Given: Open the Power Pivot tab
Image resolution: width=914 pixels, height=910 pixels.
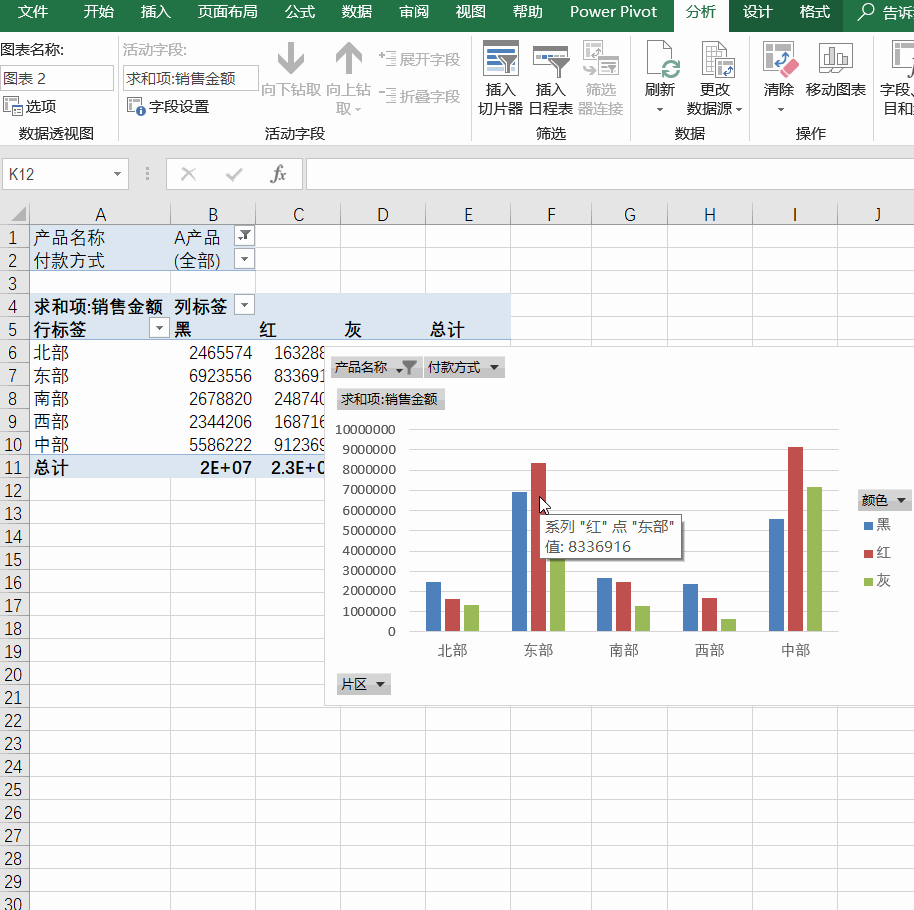Looking at the screenshot, I should coord(613,13).
